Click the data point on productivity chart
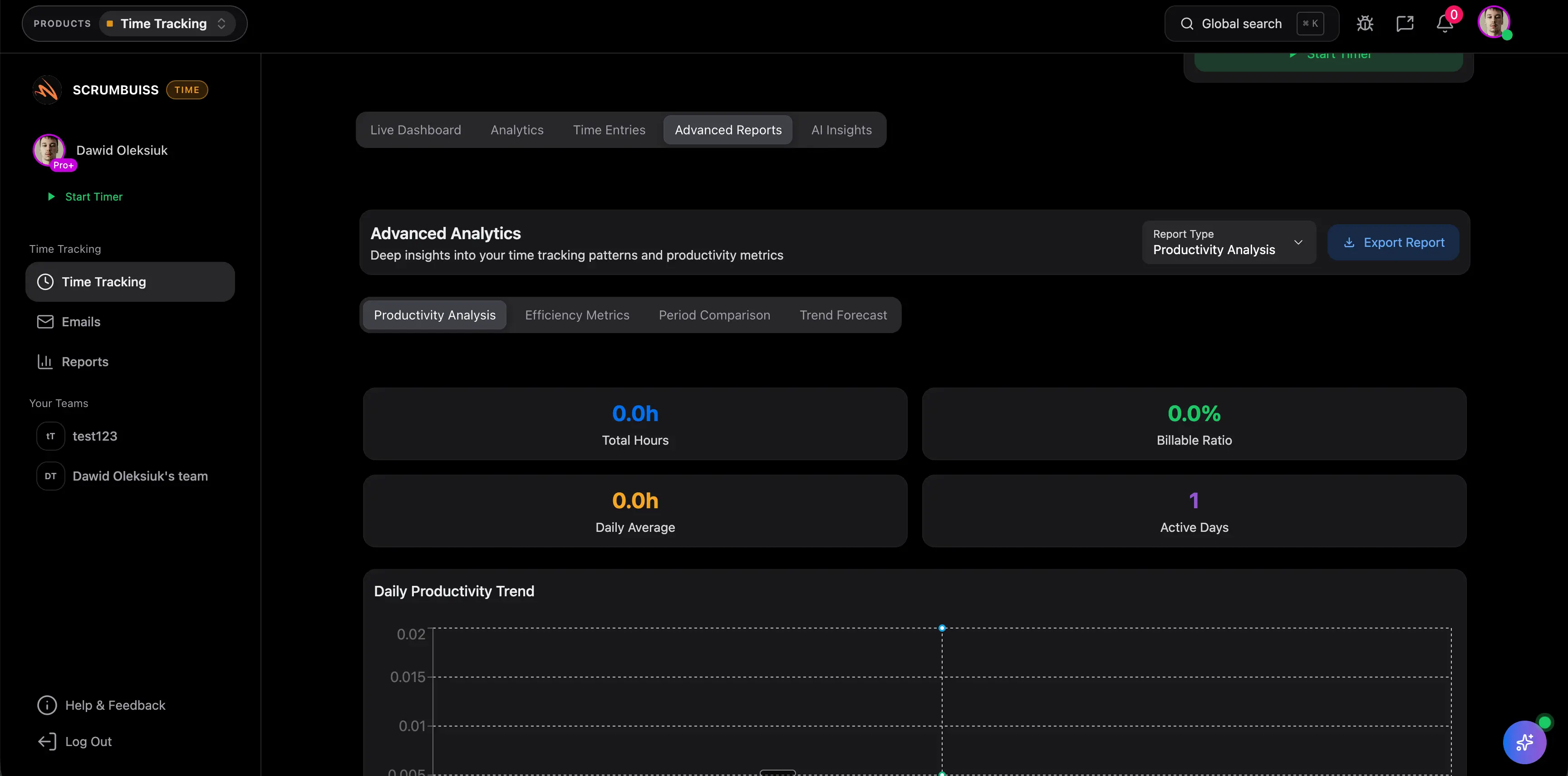 (942, 628)
